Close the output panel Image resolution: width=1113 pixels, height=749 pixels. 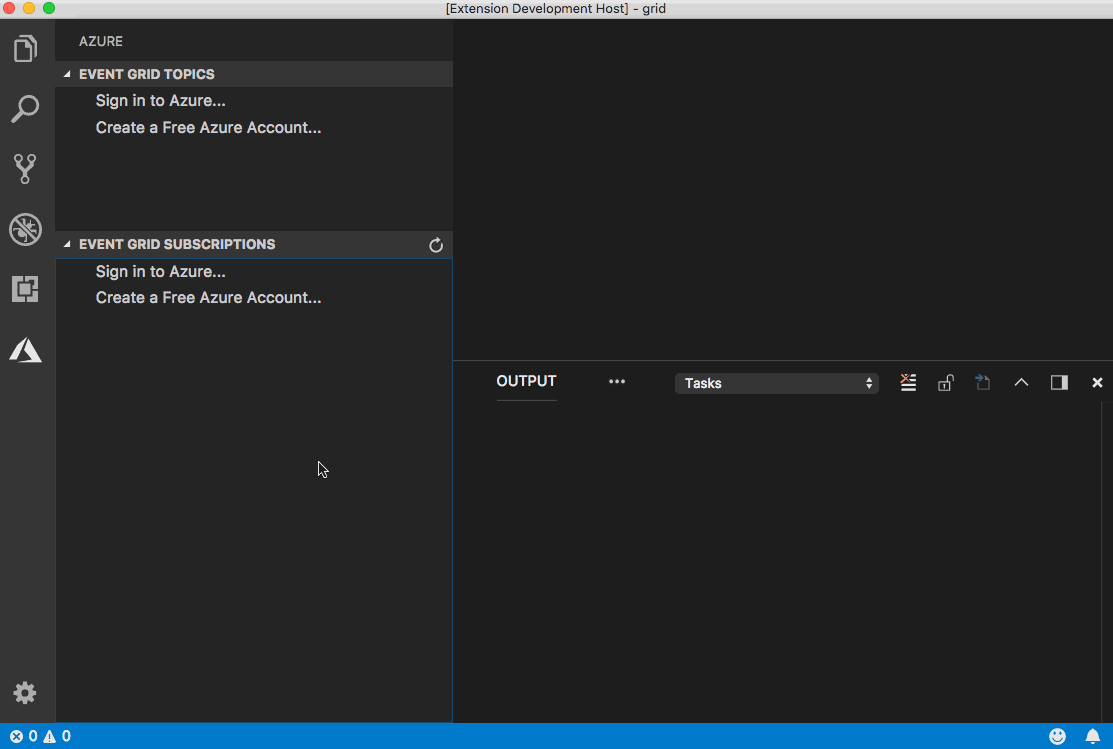coord(1097,383)
